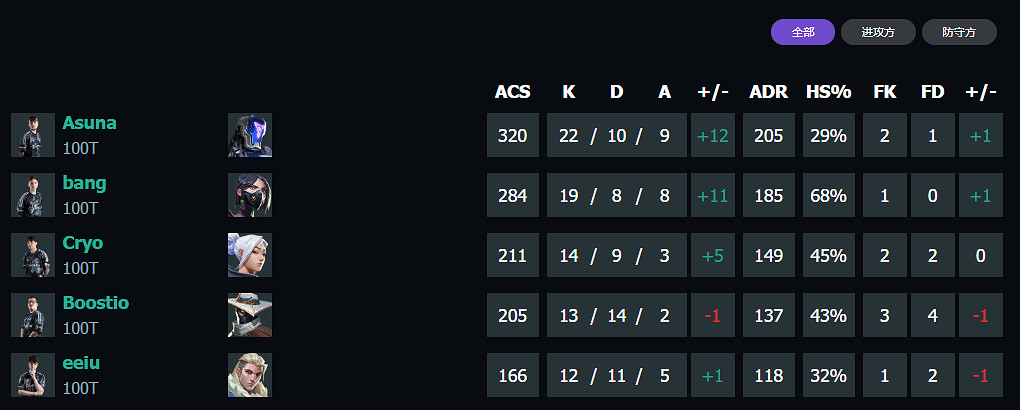Open Asuna's player profile link

pos(89,123)
